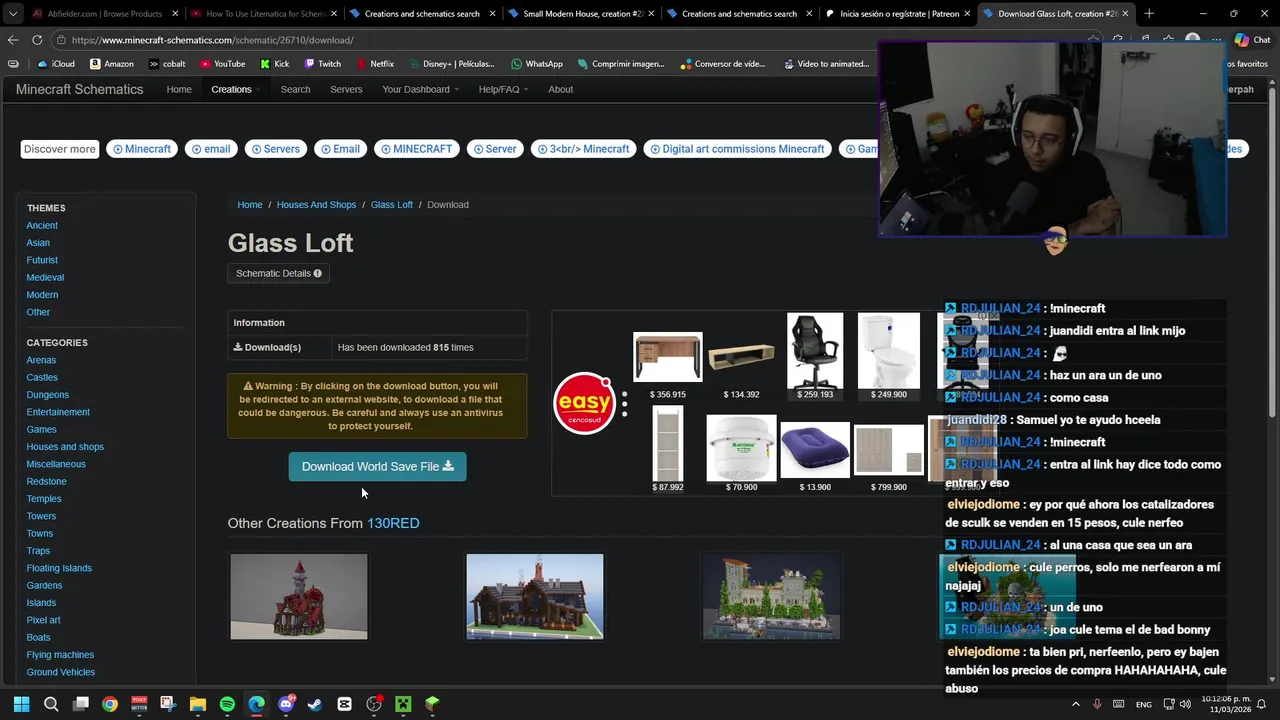This screenshot has width=1280, height=720.
Task: Open the WhatsApp bookmark
Action: pyautogui.click(x=536, y=64)
